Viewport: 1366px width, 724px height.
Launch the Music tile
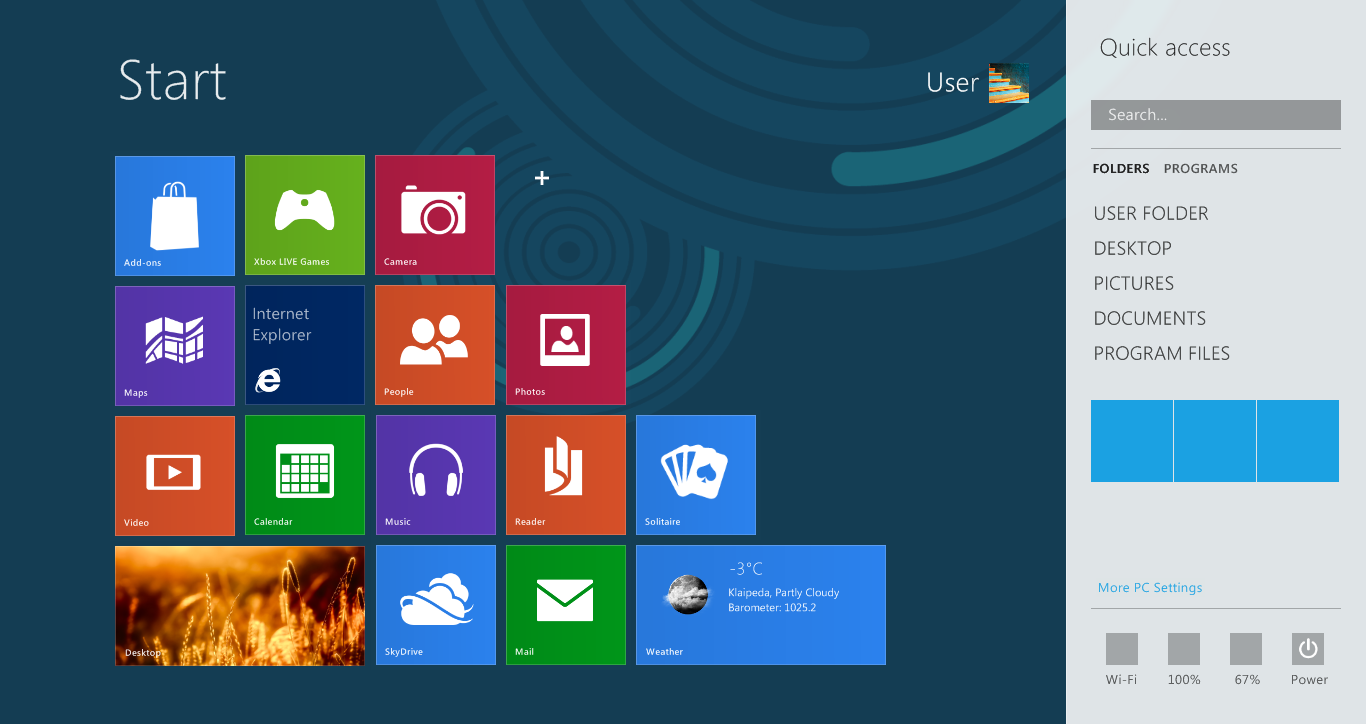click(x=436, y=475)
